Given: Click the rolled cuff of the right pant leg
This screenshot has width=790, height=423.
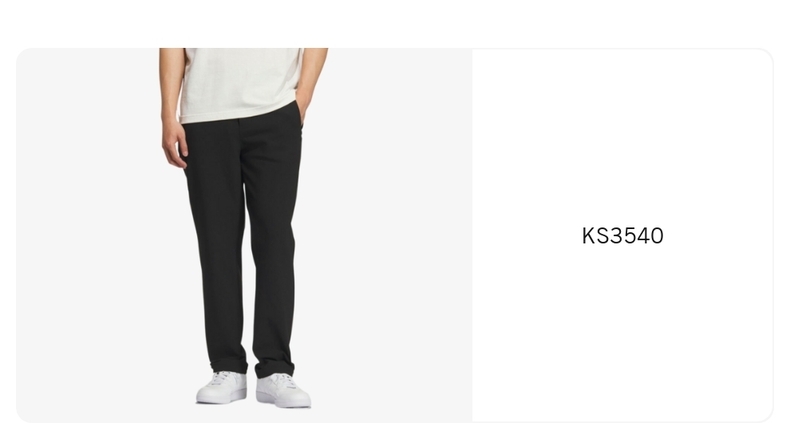Looking at the screenshot, I should (x=275, y=369).
